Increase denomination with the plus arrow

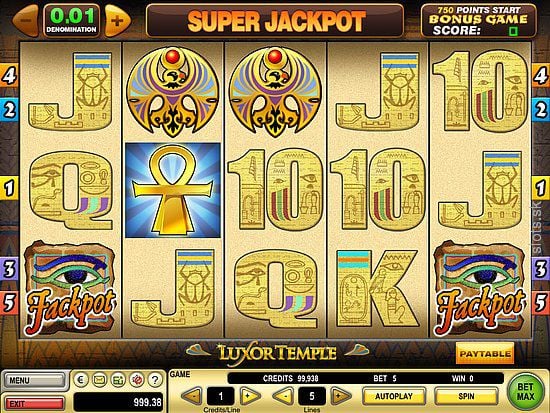click(118, 21)
